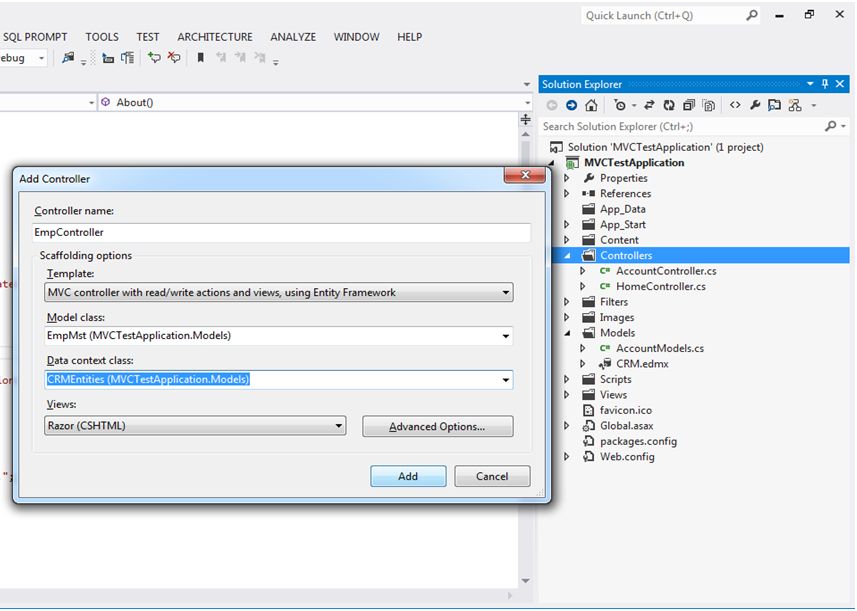Open Advanced Options dialog
This screenshot has height=611, width=857.
point(437,426)
